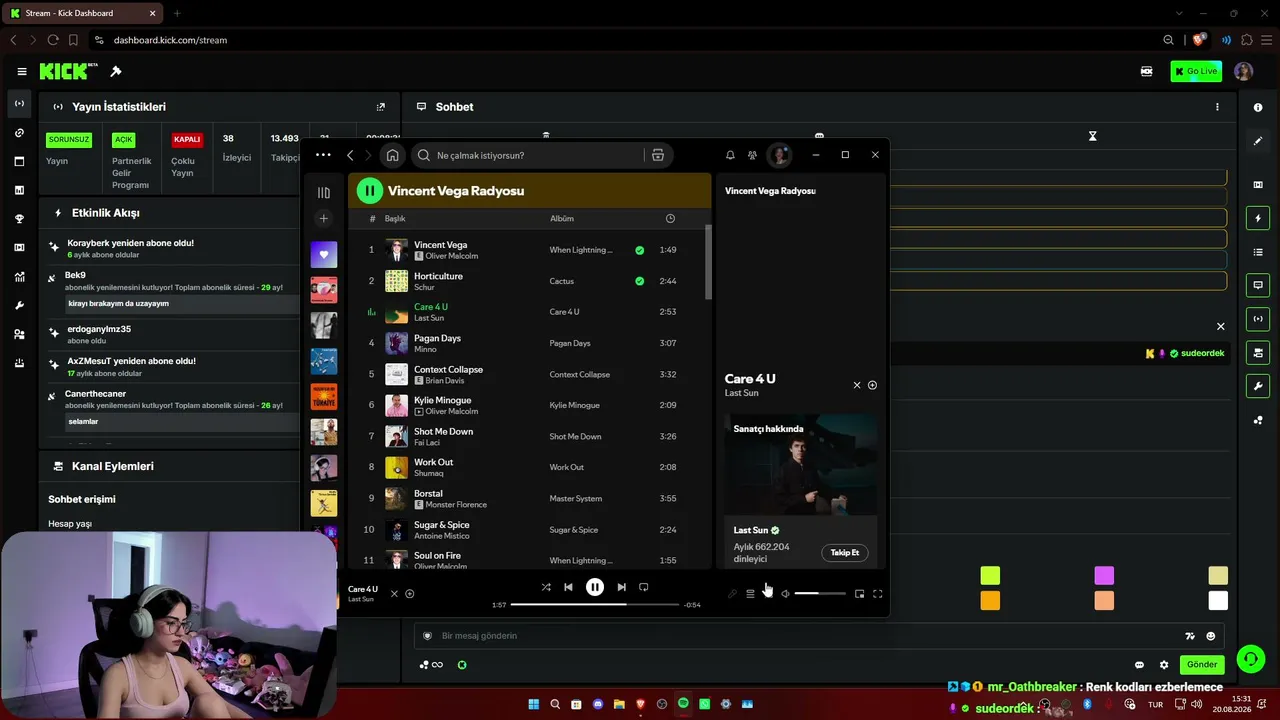Pick the magenta color swatch
1280x720 pixels.
click(x=1104, y=575)
